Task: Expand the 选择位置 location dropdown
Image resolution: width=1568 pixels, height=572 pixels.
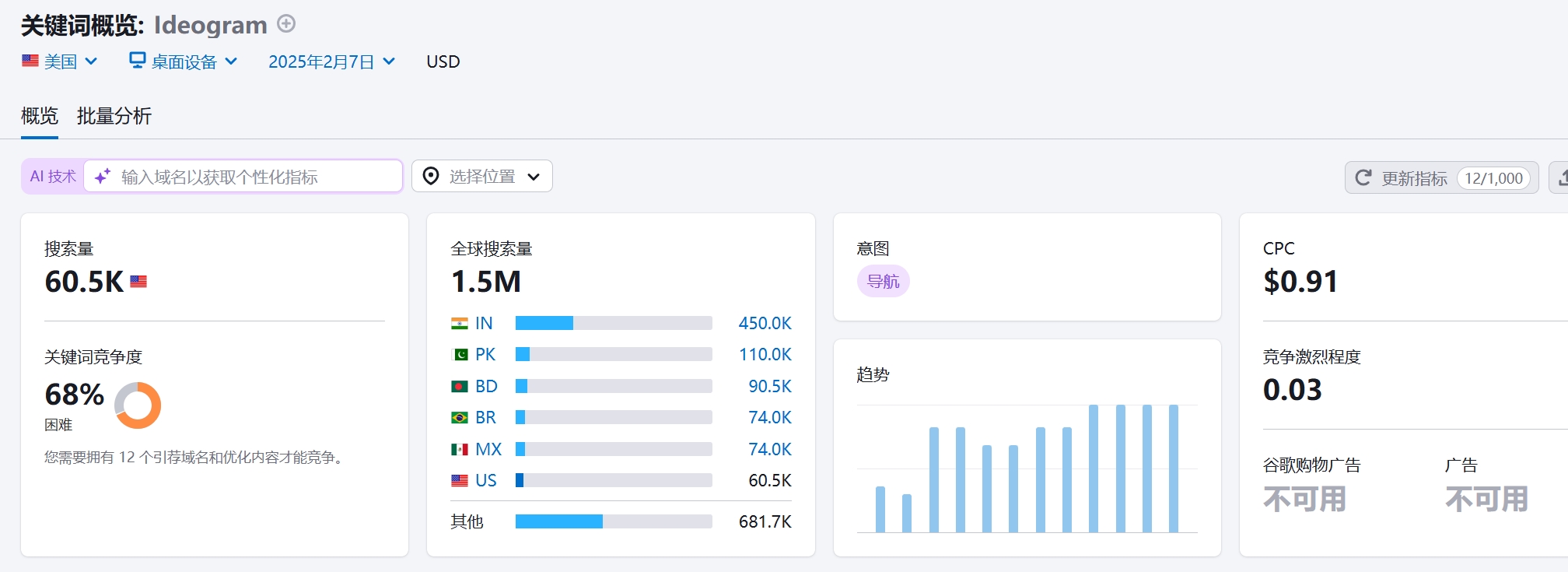Action: point(482,176)
